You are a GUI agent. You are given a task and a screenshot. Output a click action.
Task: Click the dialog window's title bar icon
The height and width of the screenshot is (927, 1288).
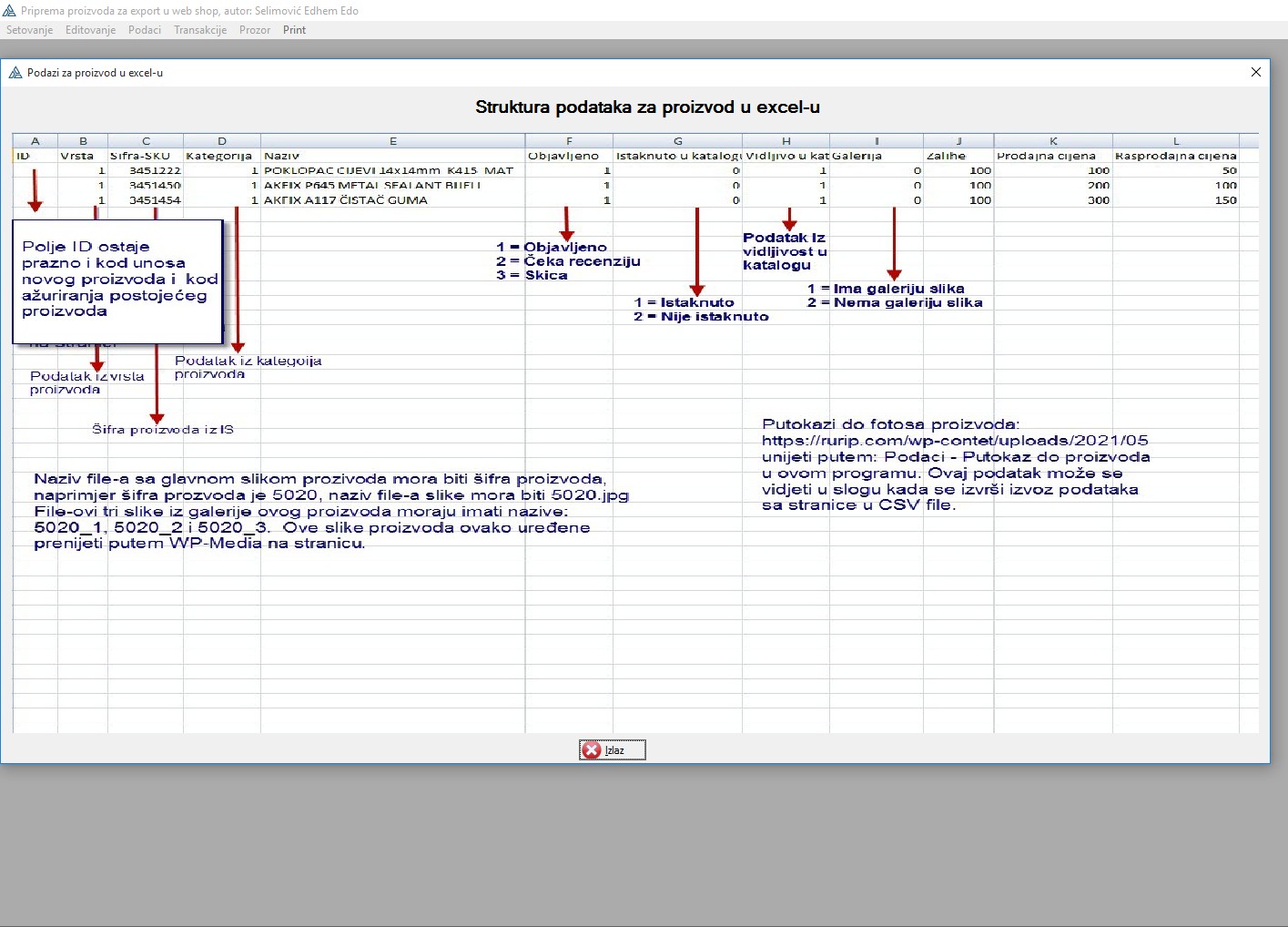click(15, 73)
